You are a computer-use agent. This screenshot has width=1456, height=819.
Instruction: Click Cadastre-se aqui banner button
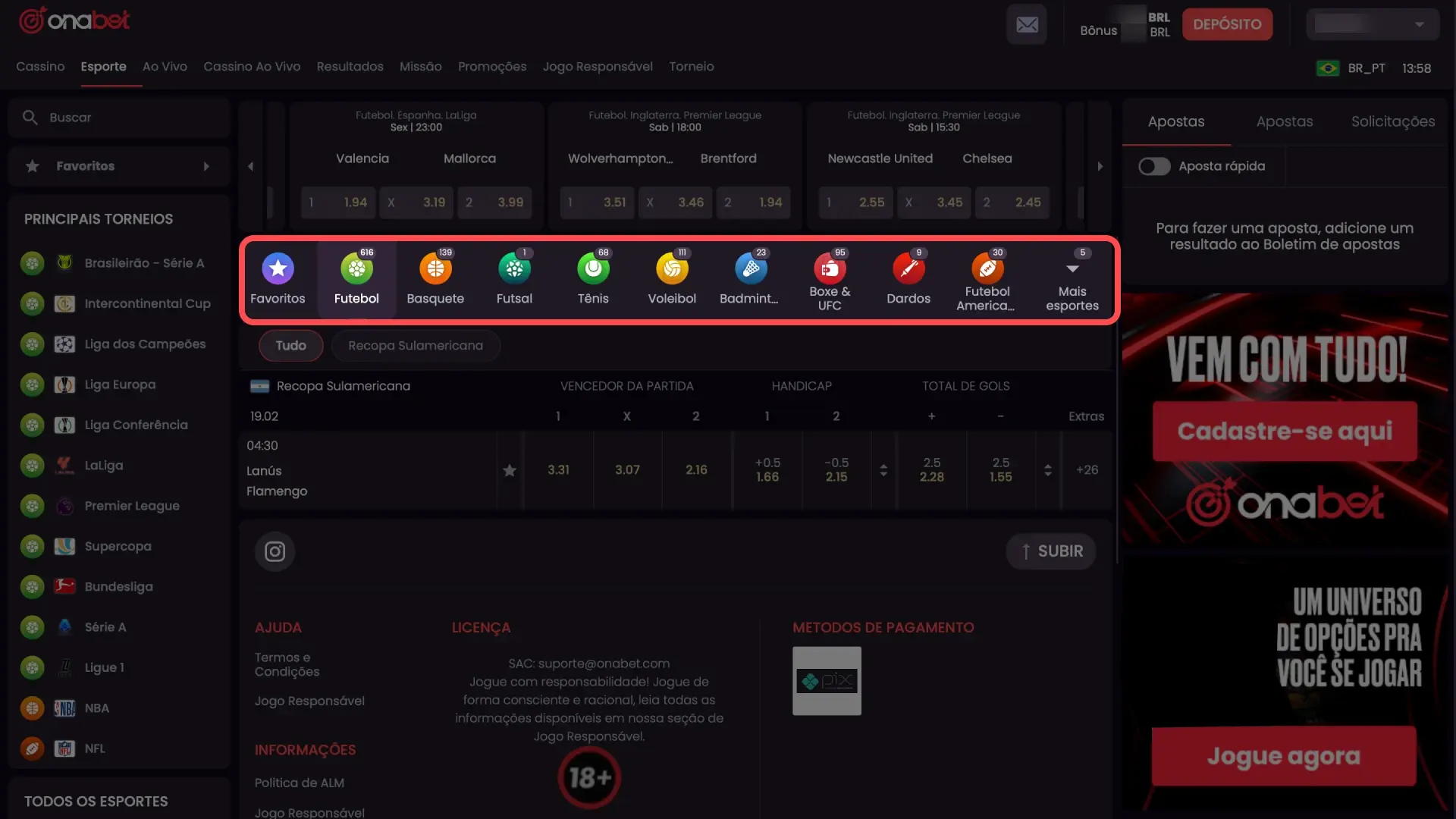point(1285,431)
